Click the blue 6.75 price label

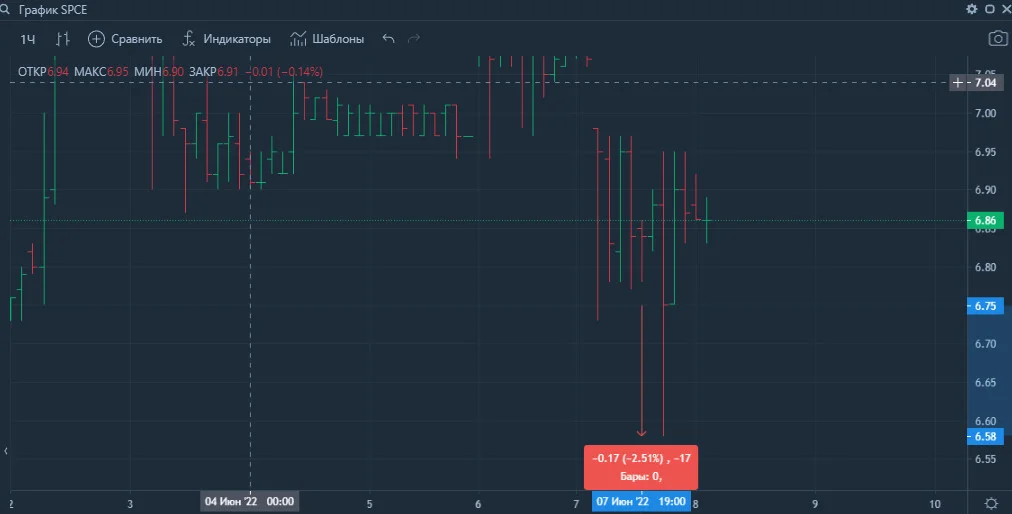click(985, 306)
